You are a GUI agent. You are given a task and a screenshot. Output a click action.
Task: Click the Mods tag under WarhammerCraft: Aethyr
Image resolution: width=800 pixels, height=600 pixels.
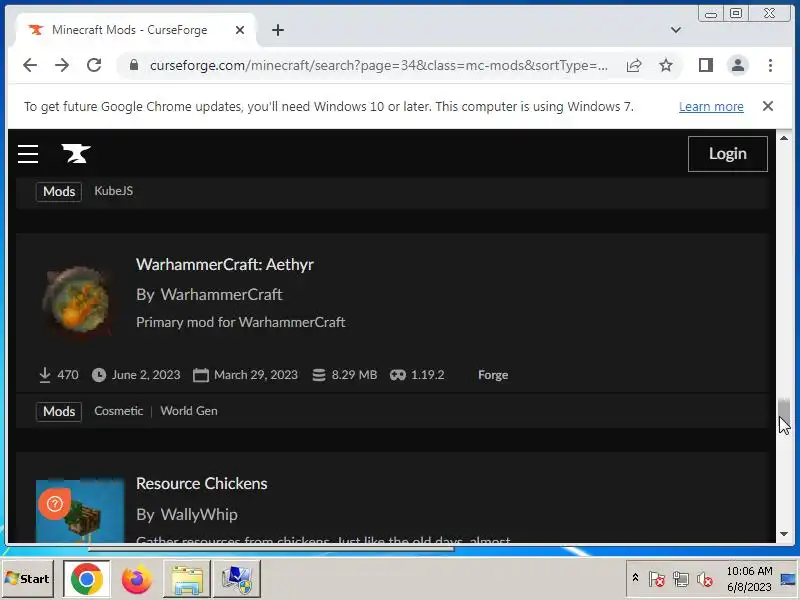tap(59, 412)
